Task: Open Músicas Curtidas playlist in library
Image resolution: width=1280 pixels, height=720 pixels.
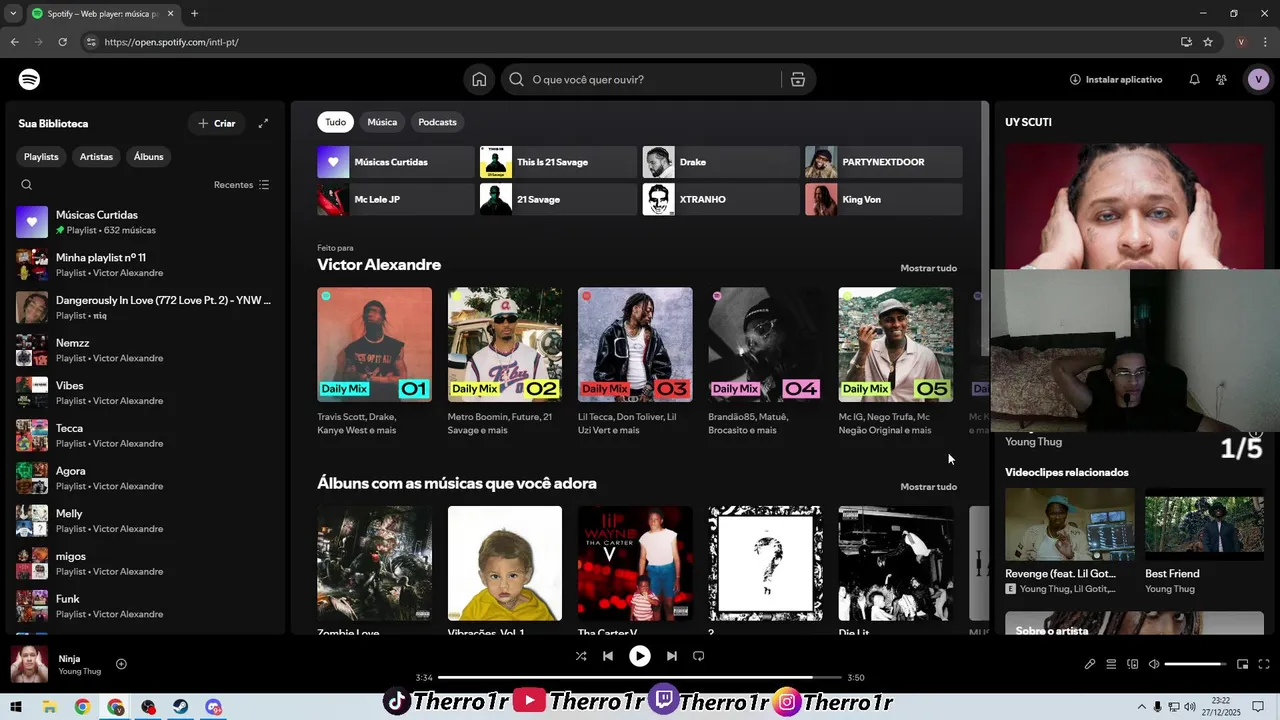Action: 145,222
